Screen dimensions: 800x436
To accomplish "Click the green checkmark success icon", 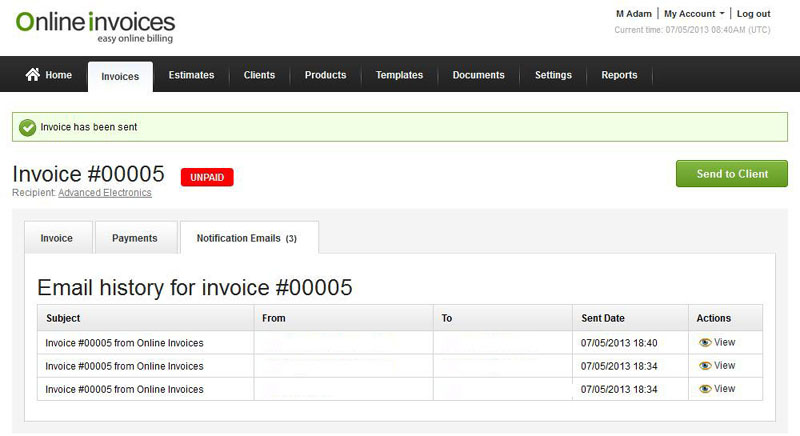I will point(27,127).
